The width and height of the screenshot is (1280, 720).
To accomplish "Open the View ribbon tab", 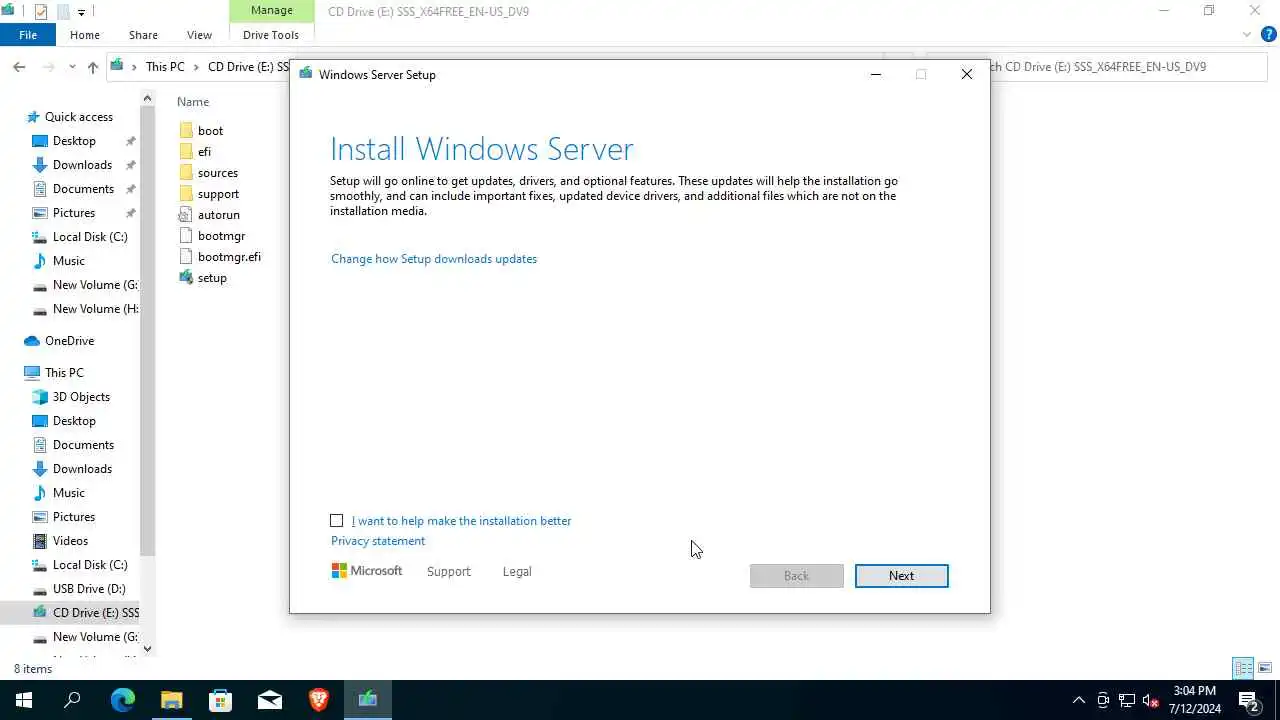I will 199,35.
